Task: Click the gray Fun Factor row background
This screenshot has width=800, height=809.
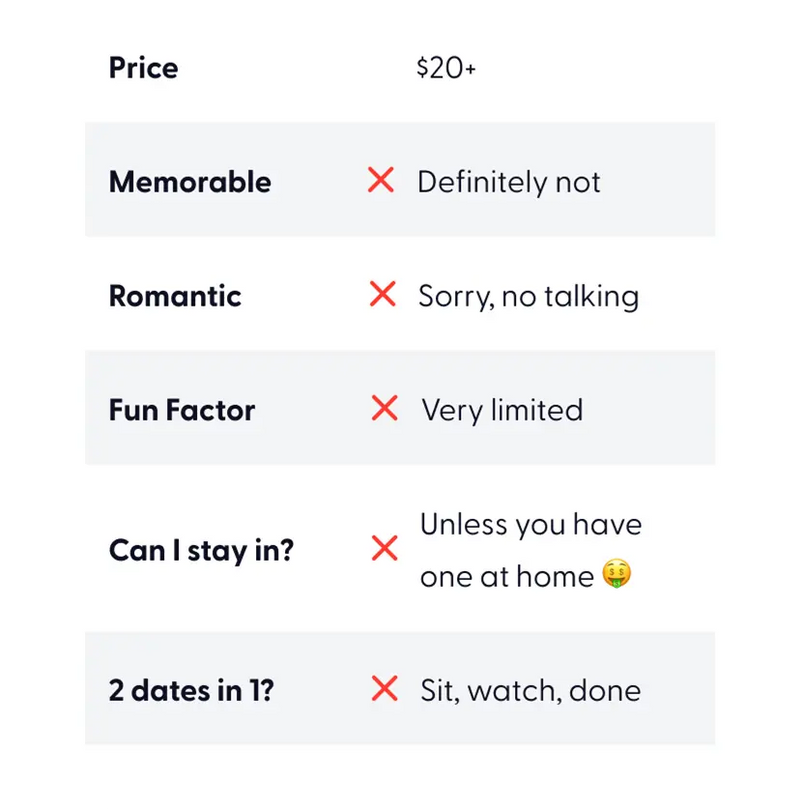Action: (x=400, y=408)
